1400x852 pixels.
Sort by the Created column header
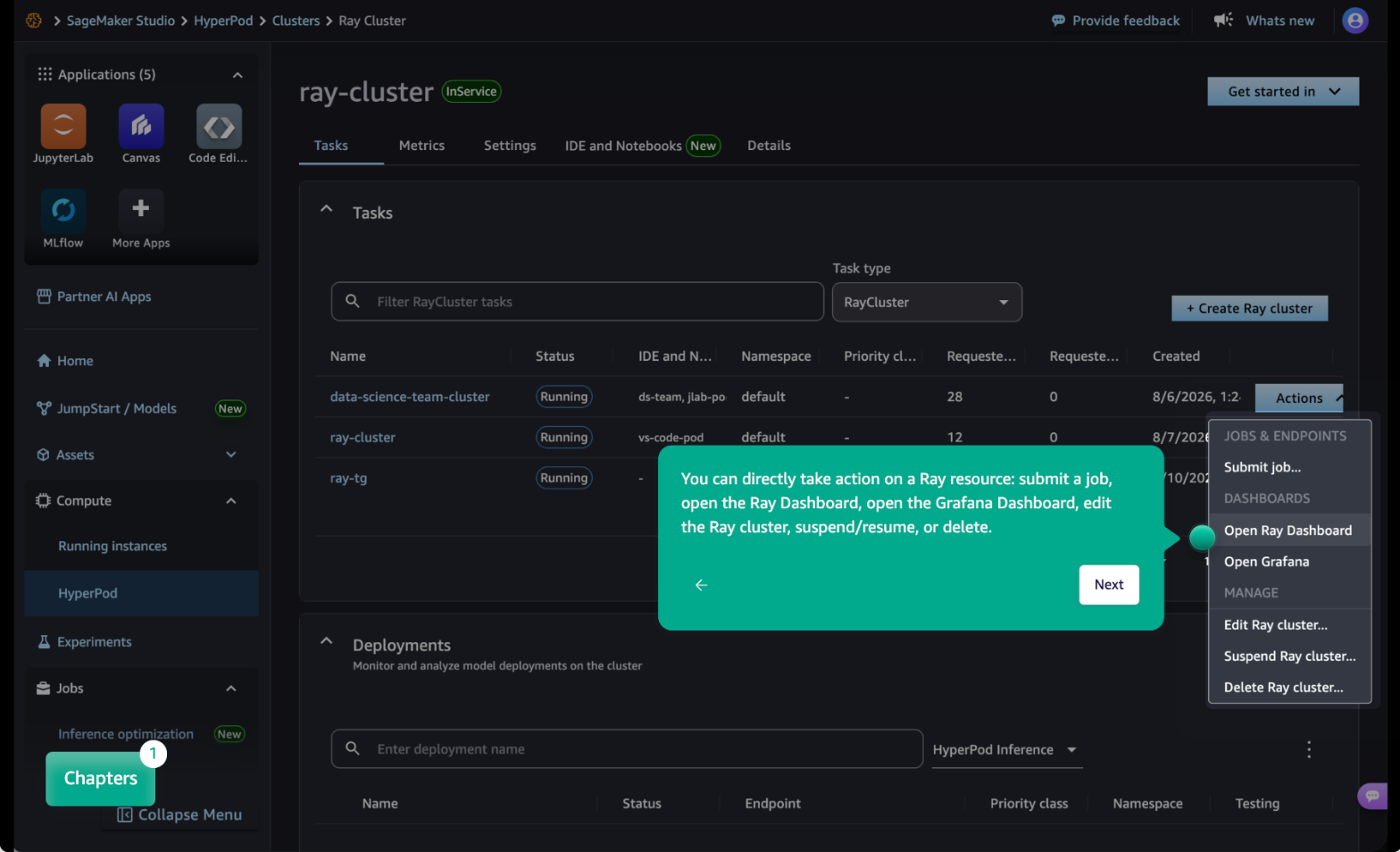coord(1176,356)
